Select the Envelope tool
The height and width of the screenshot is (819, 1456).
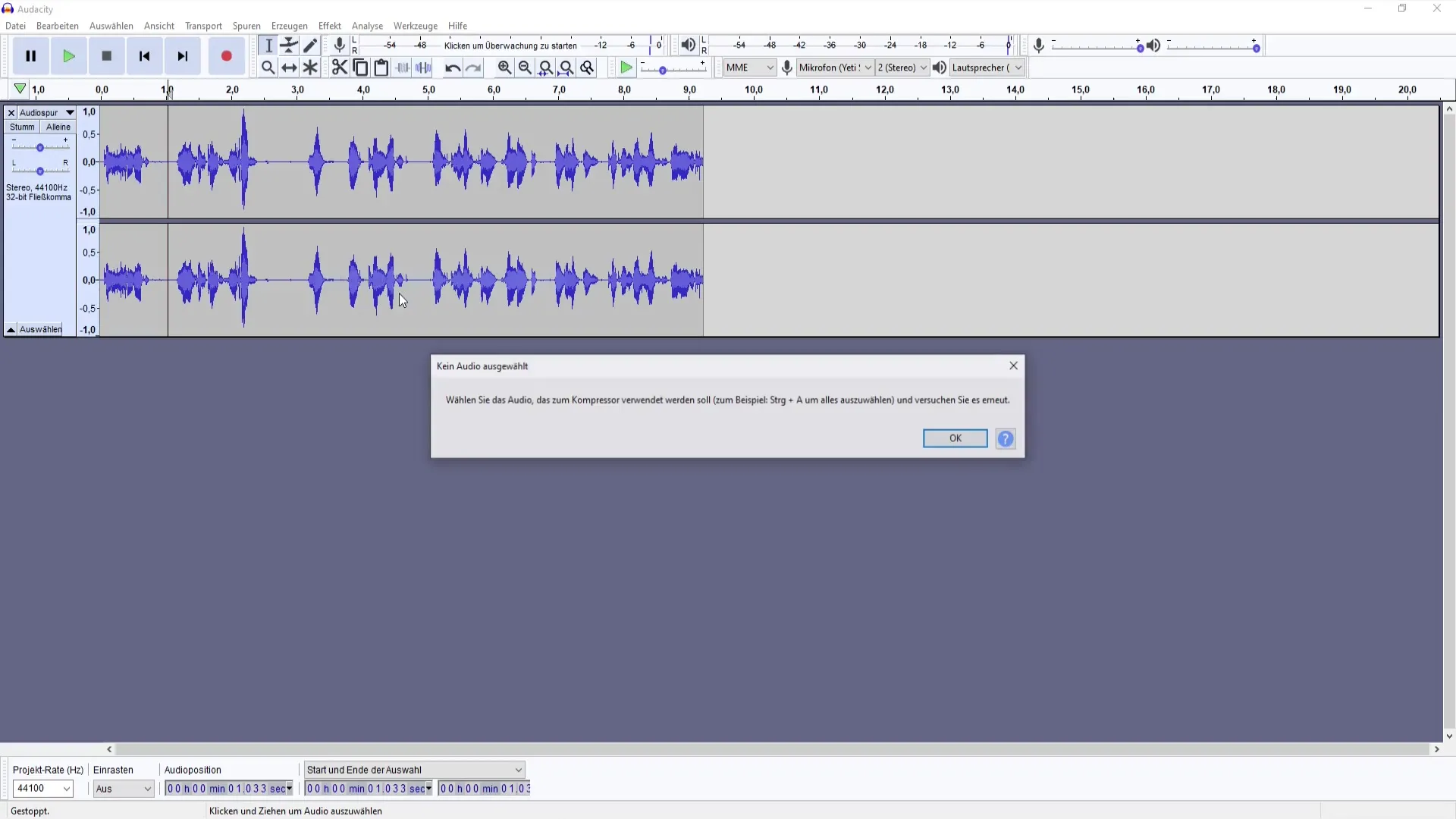click(289, 45)
